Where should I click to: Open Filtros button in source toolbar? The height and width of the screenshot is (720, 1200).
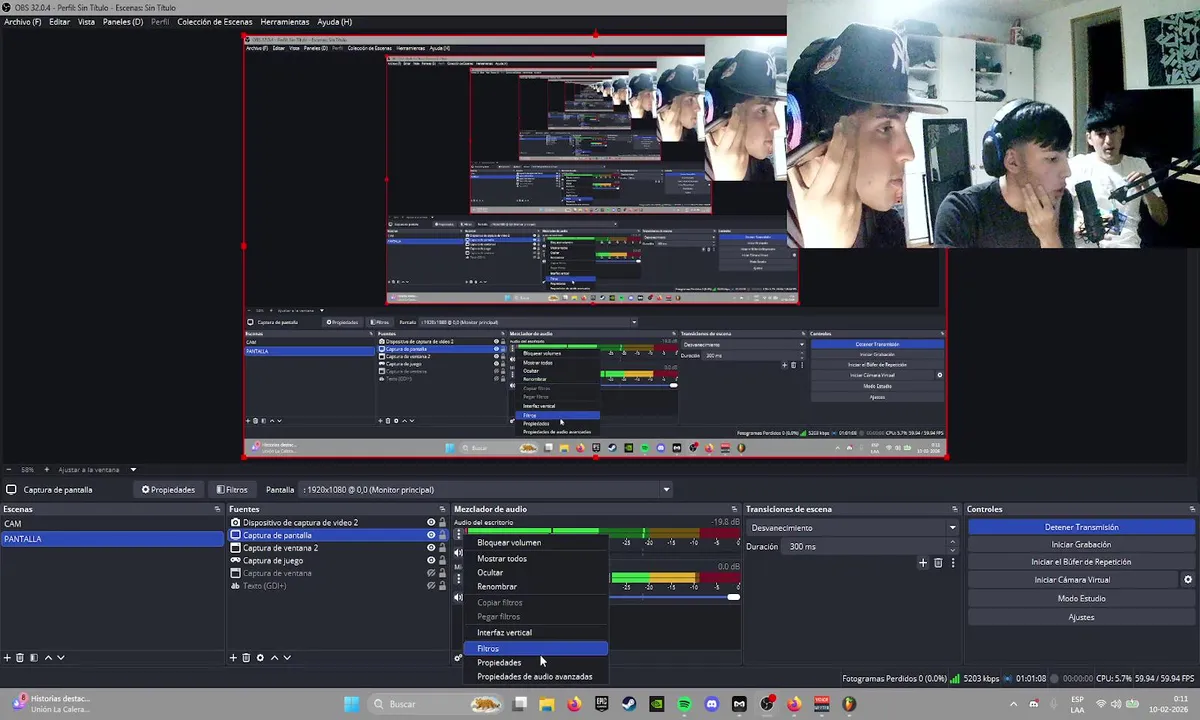coord(232,490)
